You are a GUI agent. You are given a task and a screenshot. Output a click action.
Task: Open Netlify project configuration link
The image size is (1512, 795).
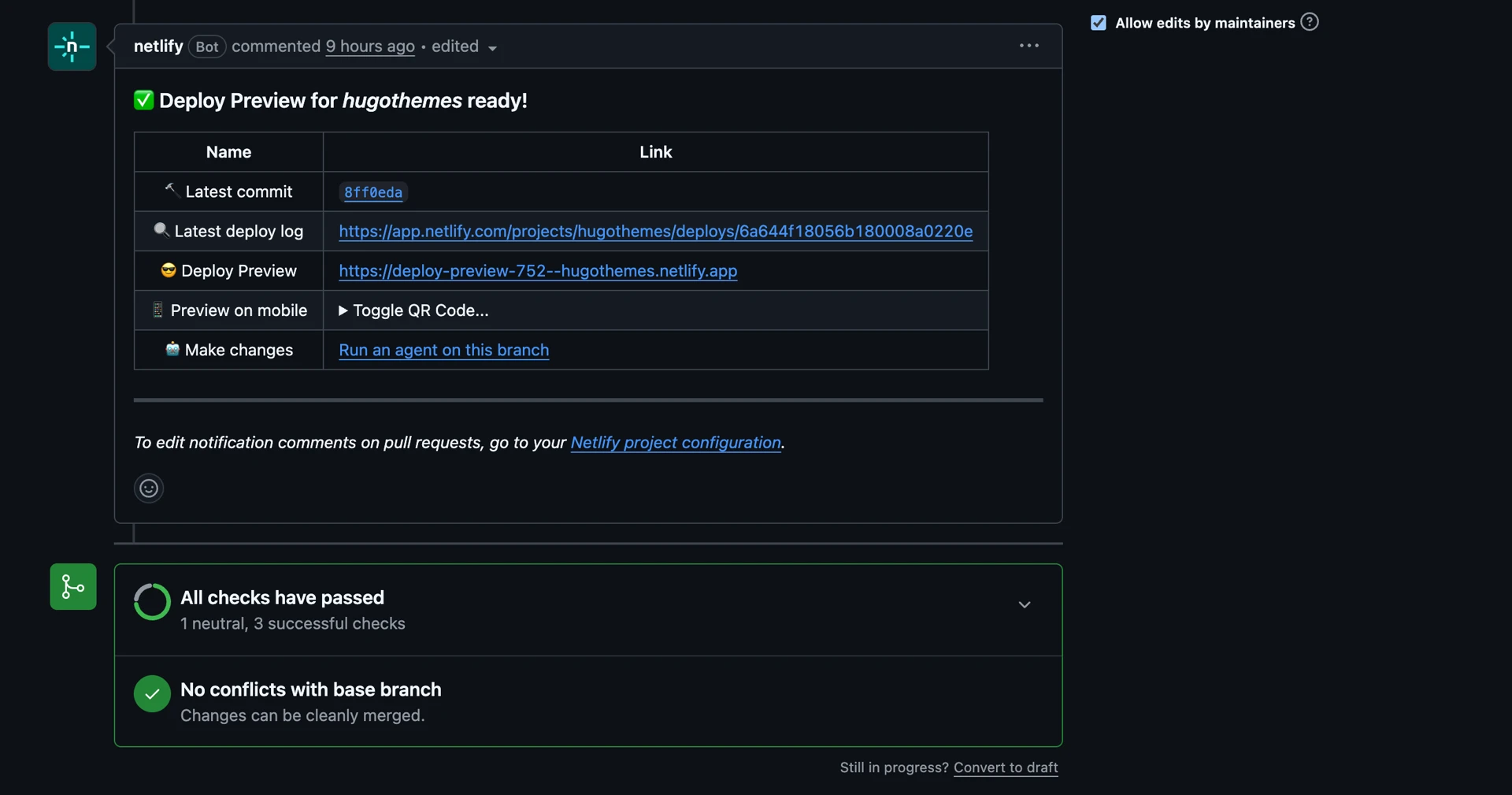tap(676, 443)
